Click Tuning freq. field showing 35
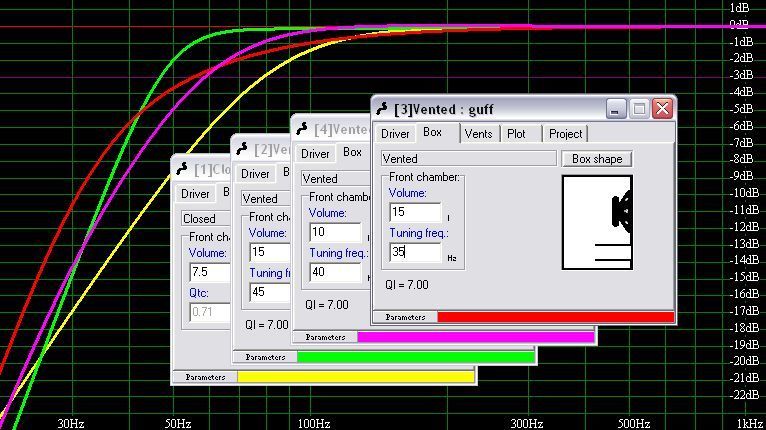The width and height of the screenshot is (766, 430). [415, 252]
